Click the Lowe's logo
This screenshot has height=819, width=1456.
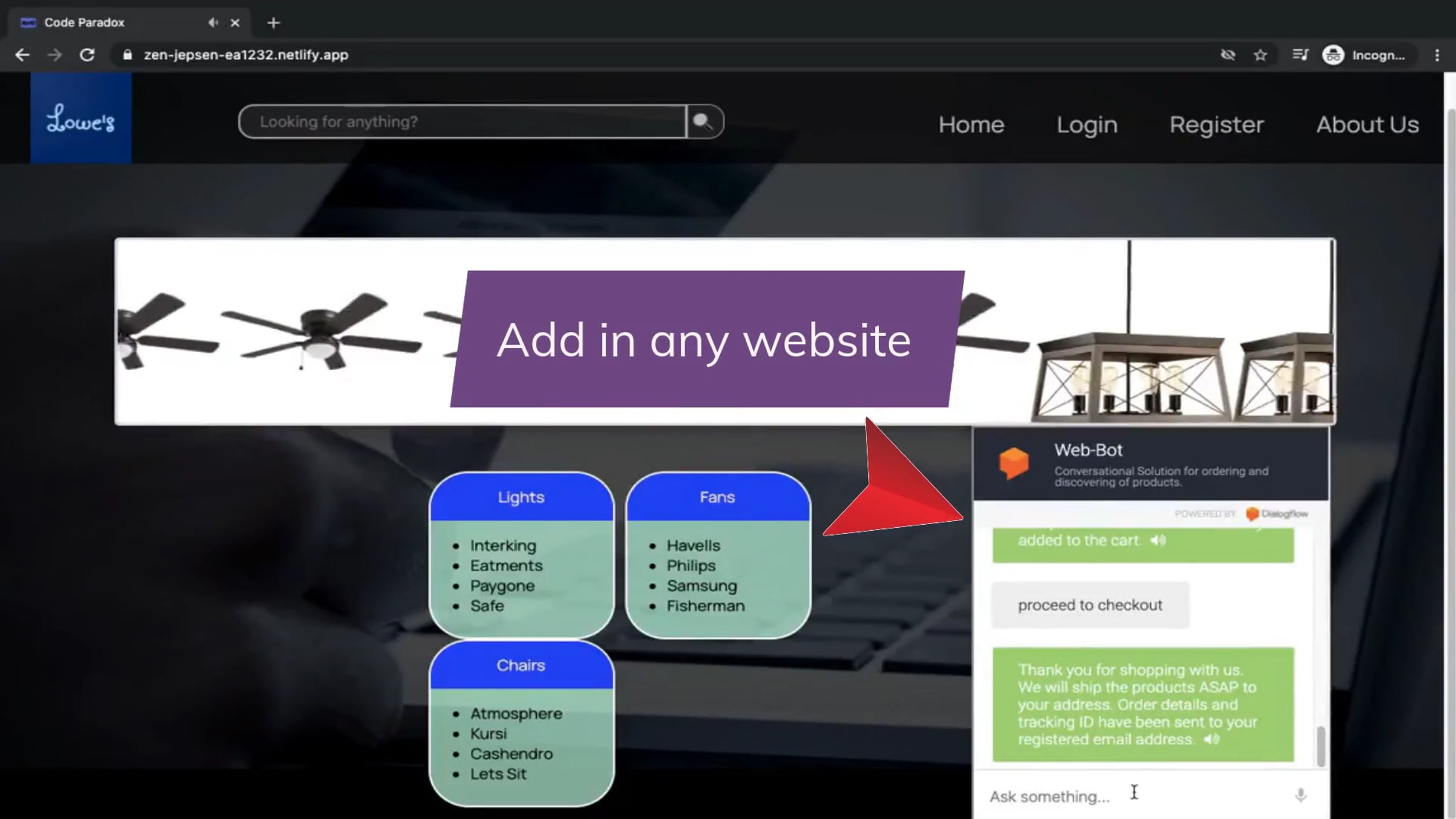[x=81, y=118]
